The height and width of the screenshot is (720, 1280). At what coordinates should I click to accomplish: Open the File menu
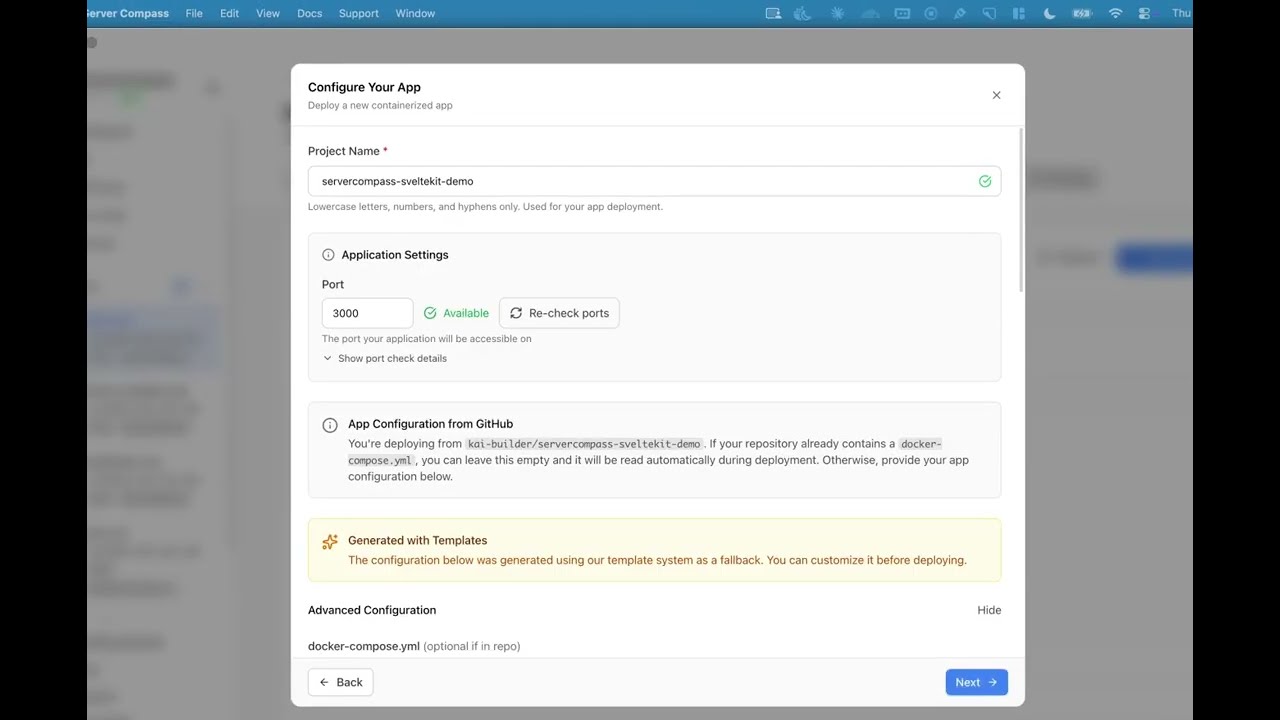(194, 13)
